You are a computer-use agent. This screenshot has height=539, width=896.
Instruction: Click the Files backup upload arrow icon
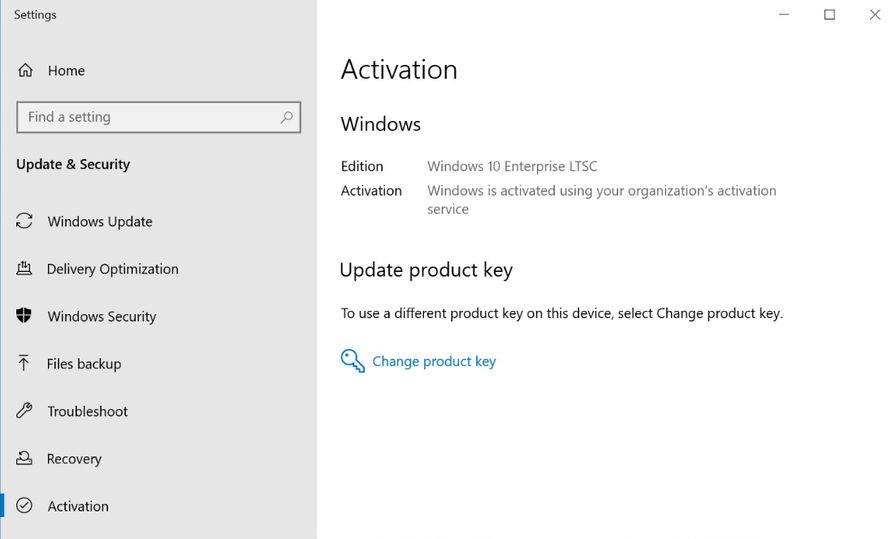(x=25, y=363)
